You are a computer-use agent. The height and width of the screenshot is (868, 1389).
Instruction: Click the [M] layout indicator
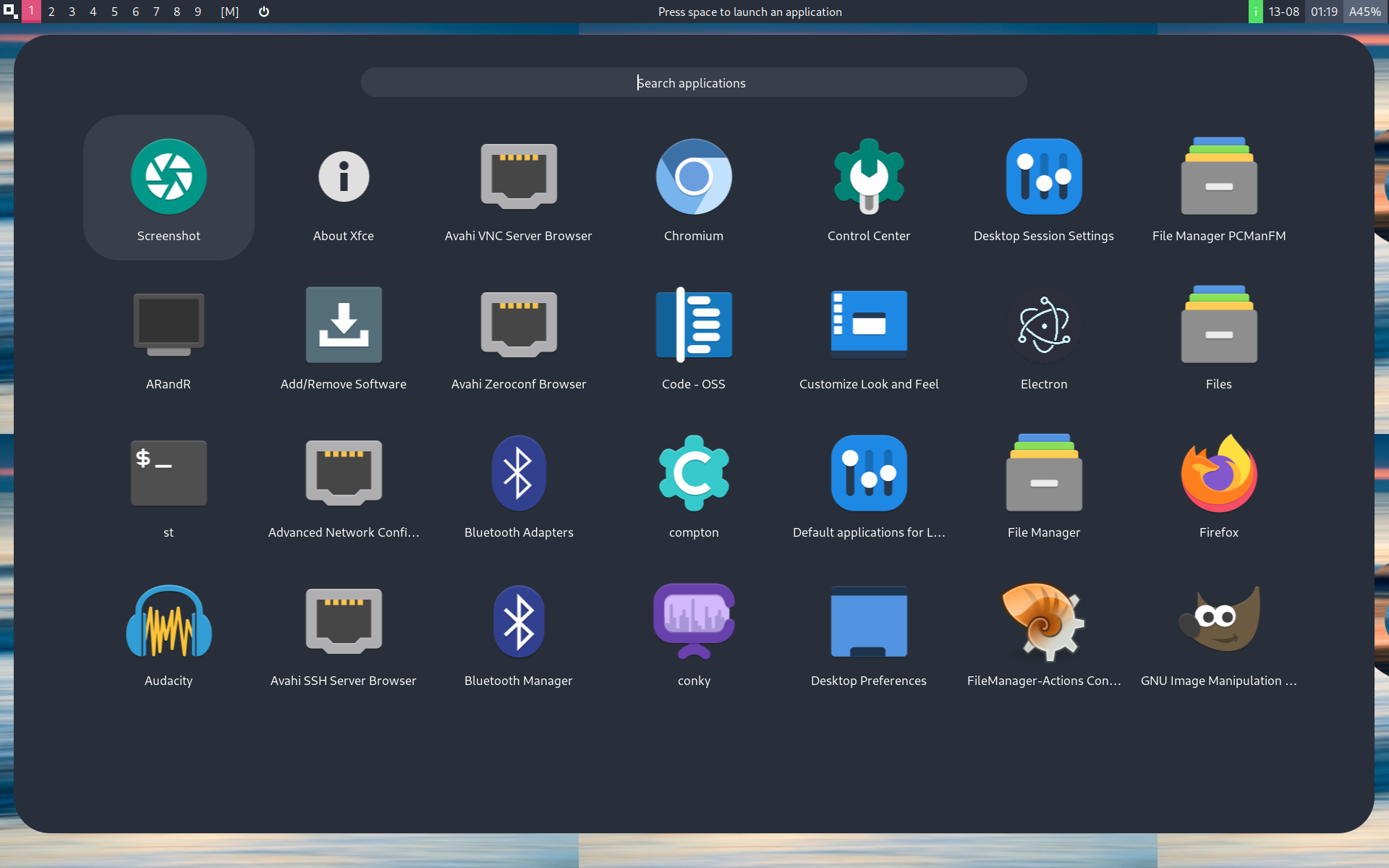[x=230, y=12]
